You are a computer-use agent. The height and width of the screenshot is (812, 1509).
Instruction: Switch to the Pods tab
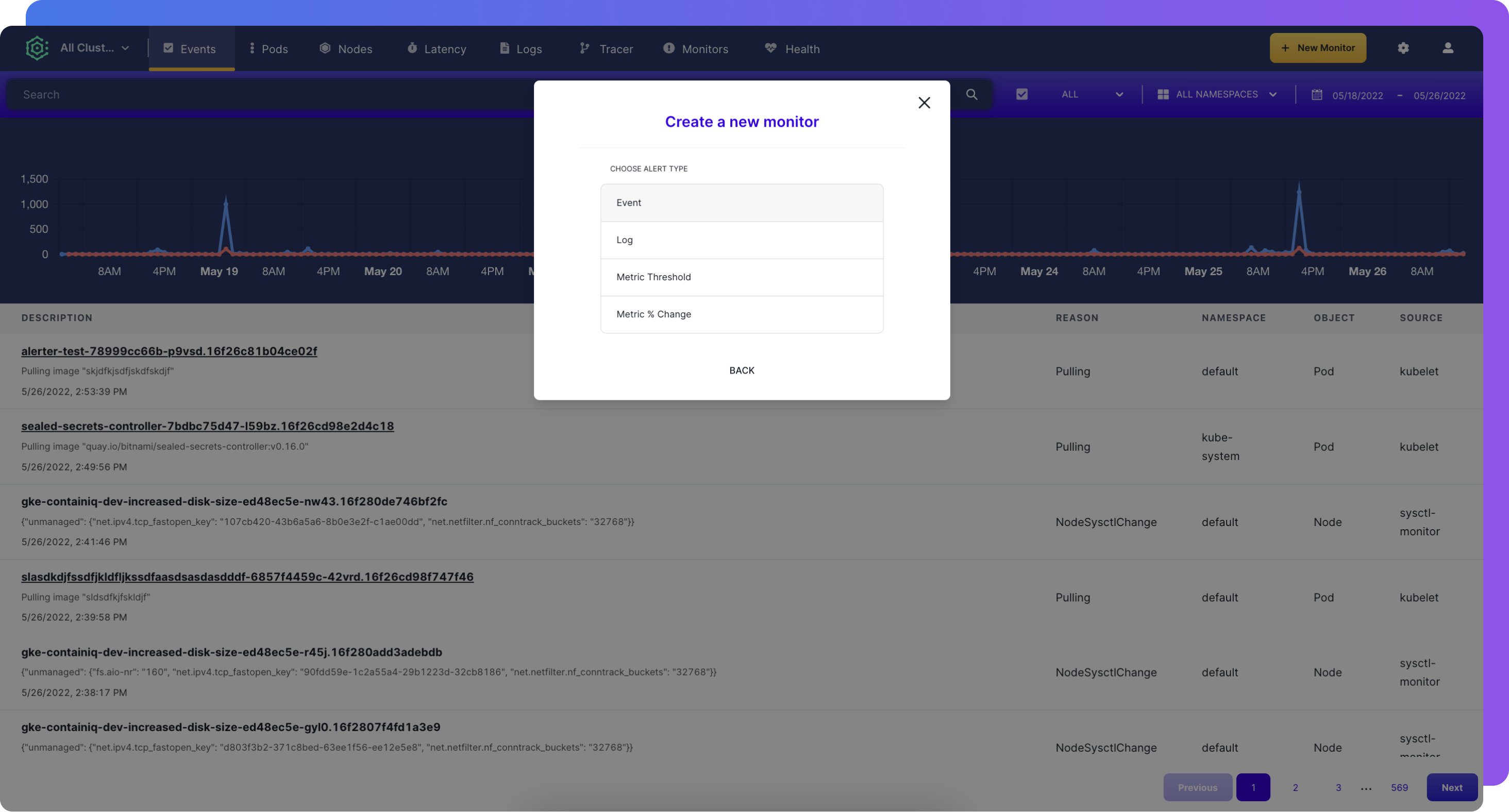[x=269, y=48]
